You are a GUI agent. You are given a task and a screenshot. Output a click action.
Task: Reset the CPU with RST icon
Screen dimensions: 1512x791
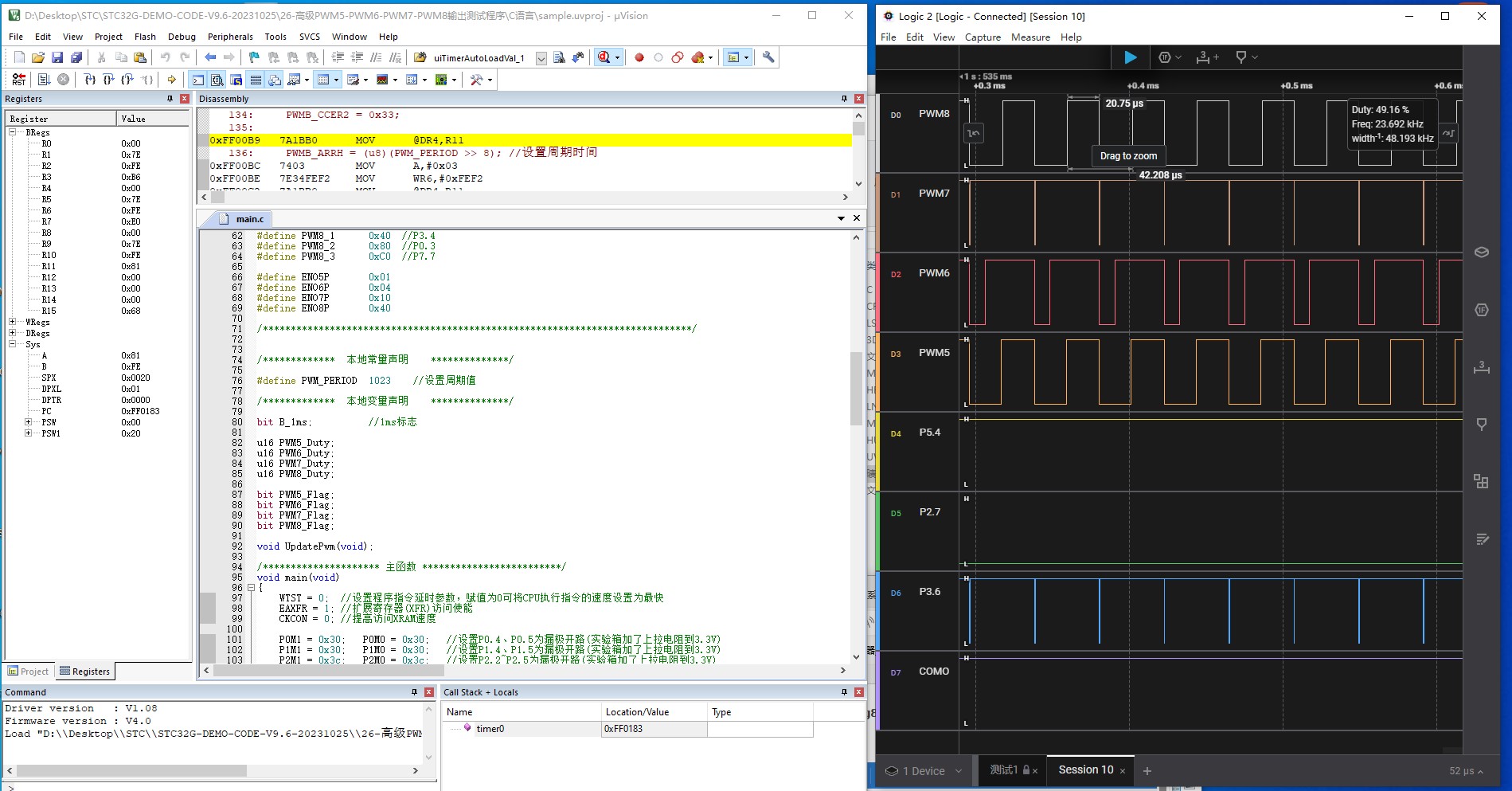tap(19, 80)
